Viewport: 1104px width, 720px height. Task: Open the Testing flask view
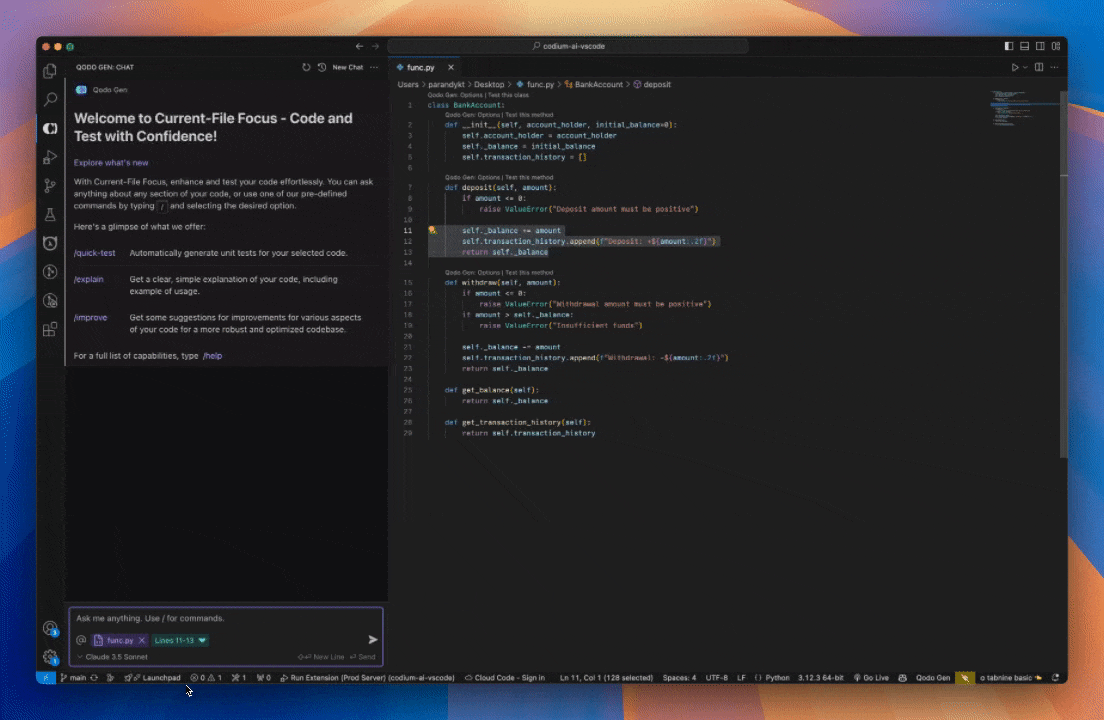click(x=50, y=215)
